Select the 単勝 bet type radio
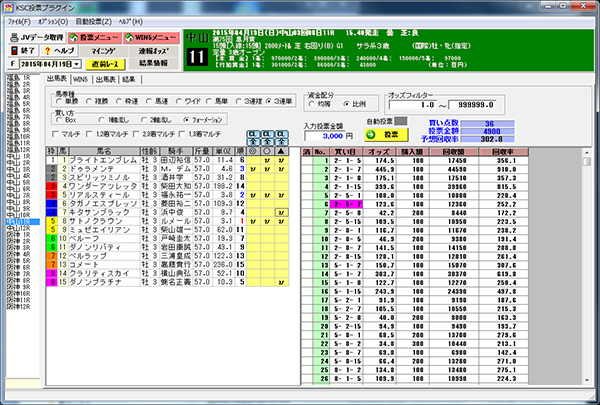600x405 pixels. click(59, 101)
